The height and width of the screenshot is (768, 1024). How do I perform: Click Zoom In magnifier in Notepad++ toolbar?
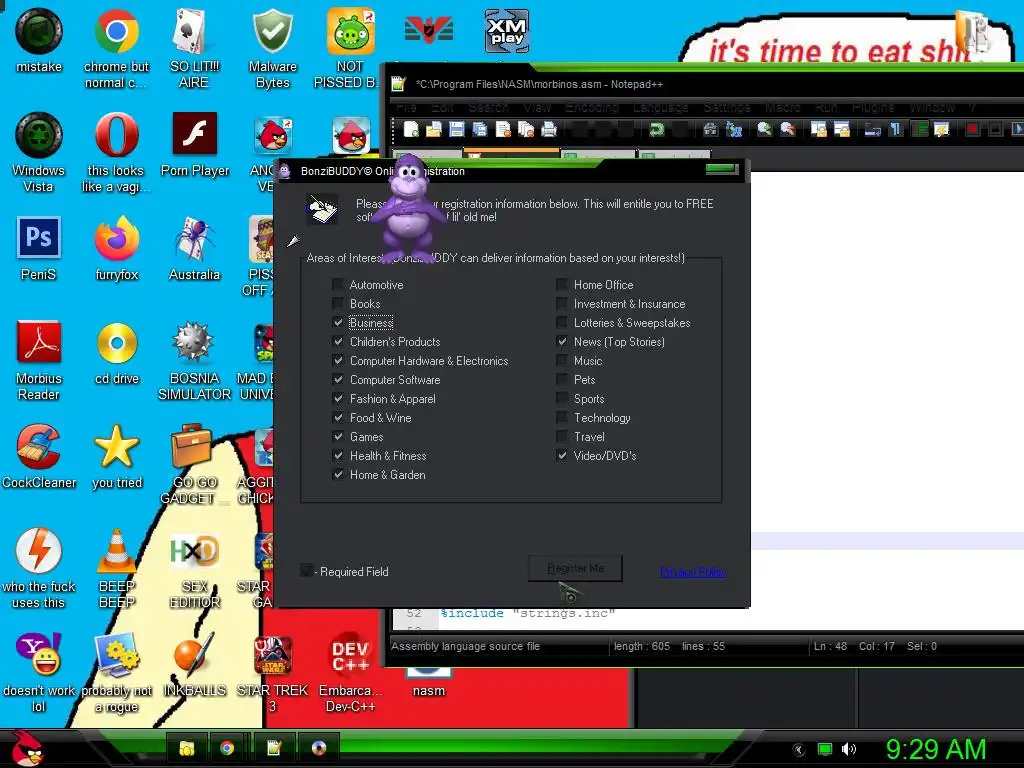click(764, 130)
